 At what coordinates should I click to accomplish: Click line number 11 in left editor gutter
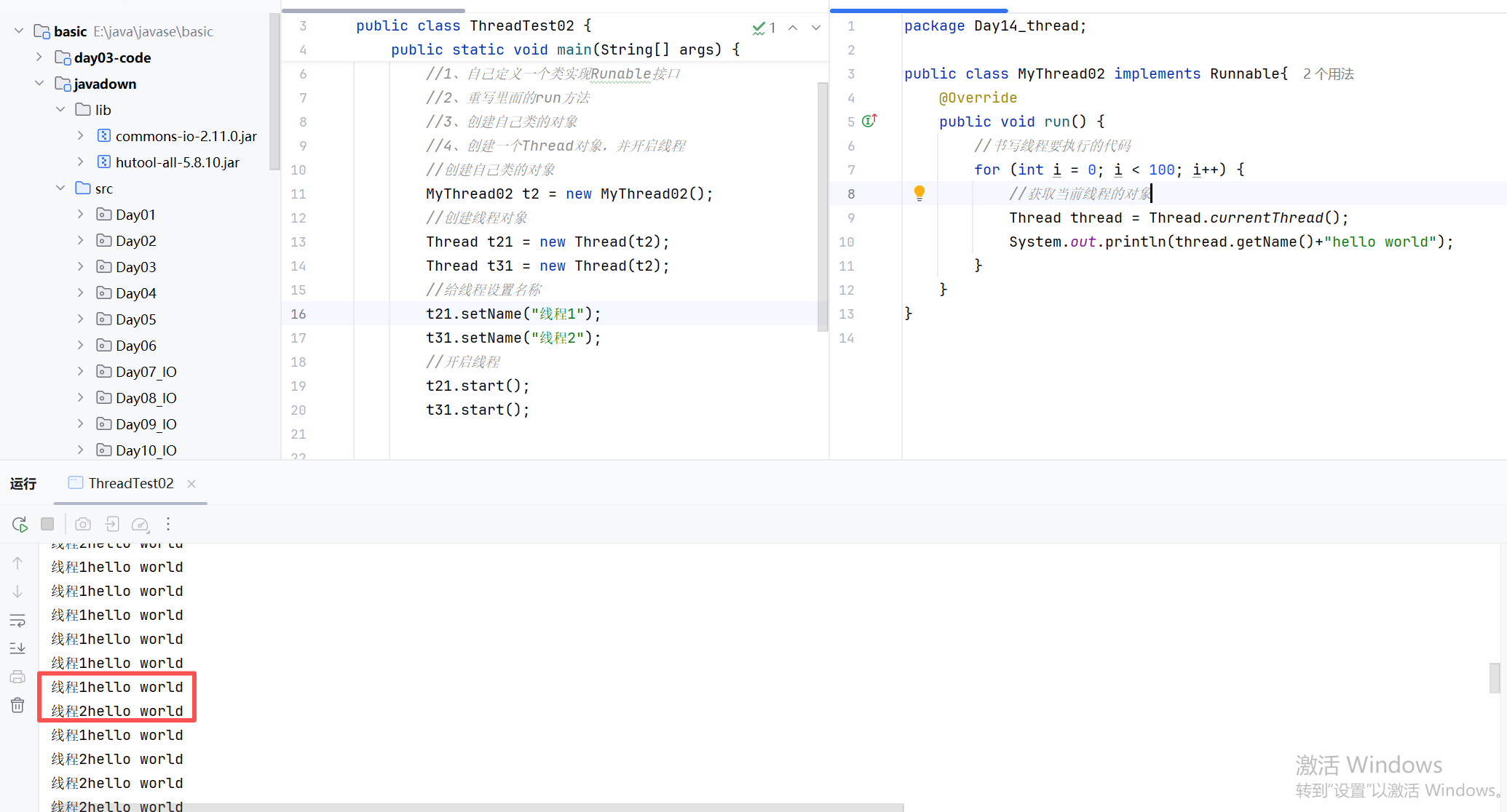pyautogui.click(x=298, y=194)
